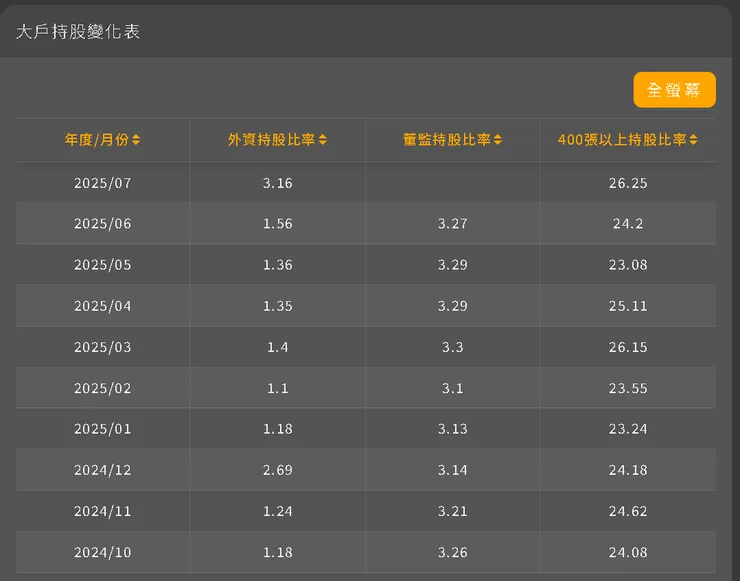Click large holder value 26.25

[628, 183]
